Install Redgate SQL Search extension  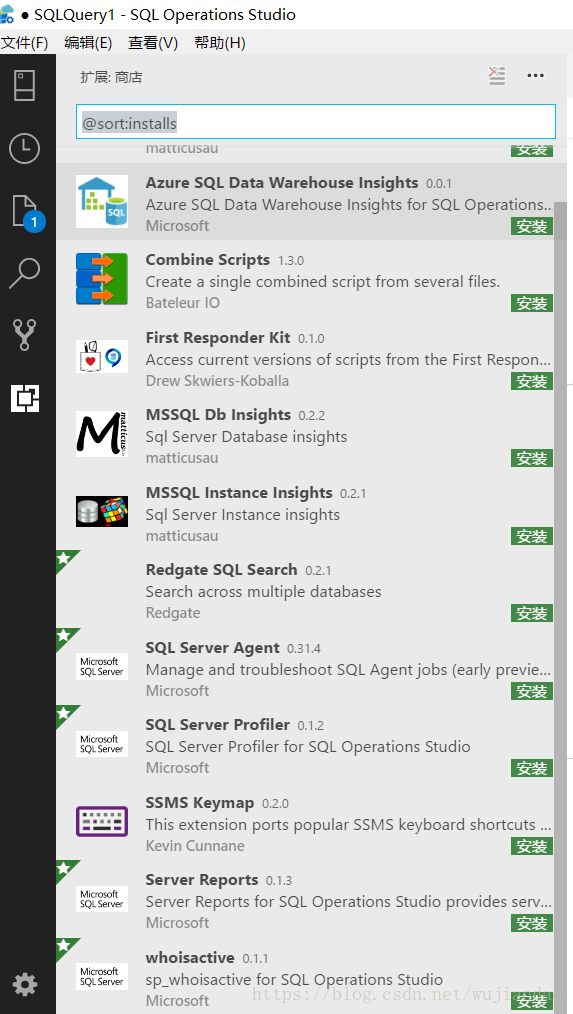(532, 613)
